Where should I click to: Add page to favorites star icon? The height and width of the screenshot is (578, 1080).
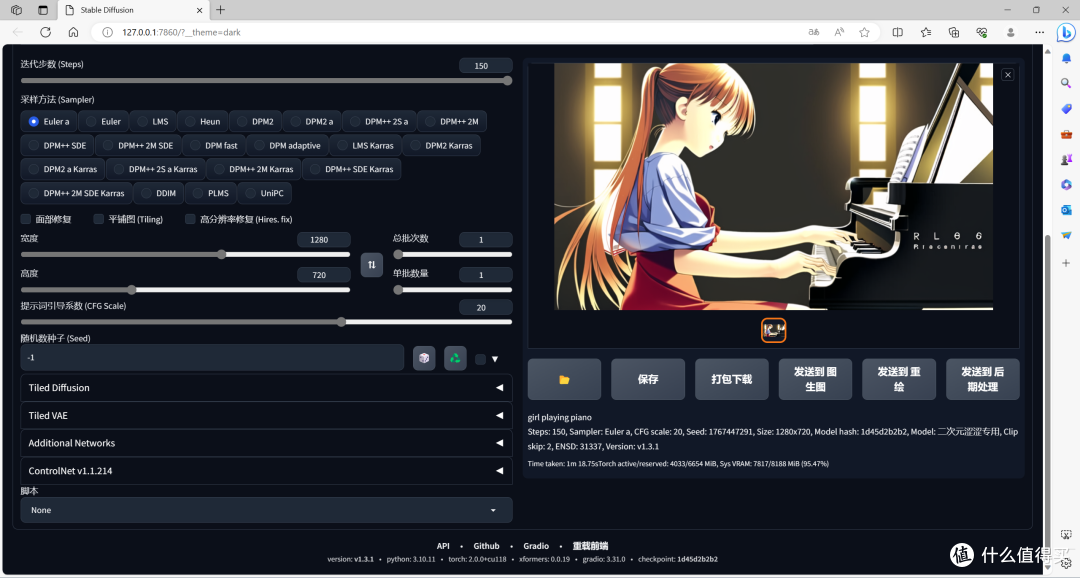[864, 32]
